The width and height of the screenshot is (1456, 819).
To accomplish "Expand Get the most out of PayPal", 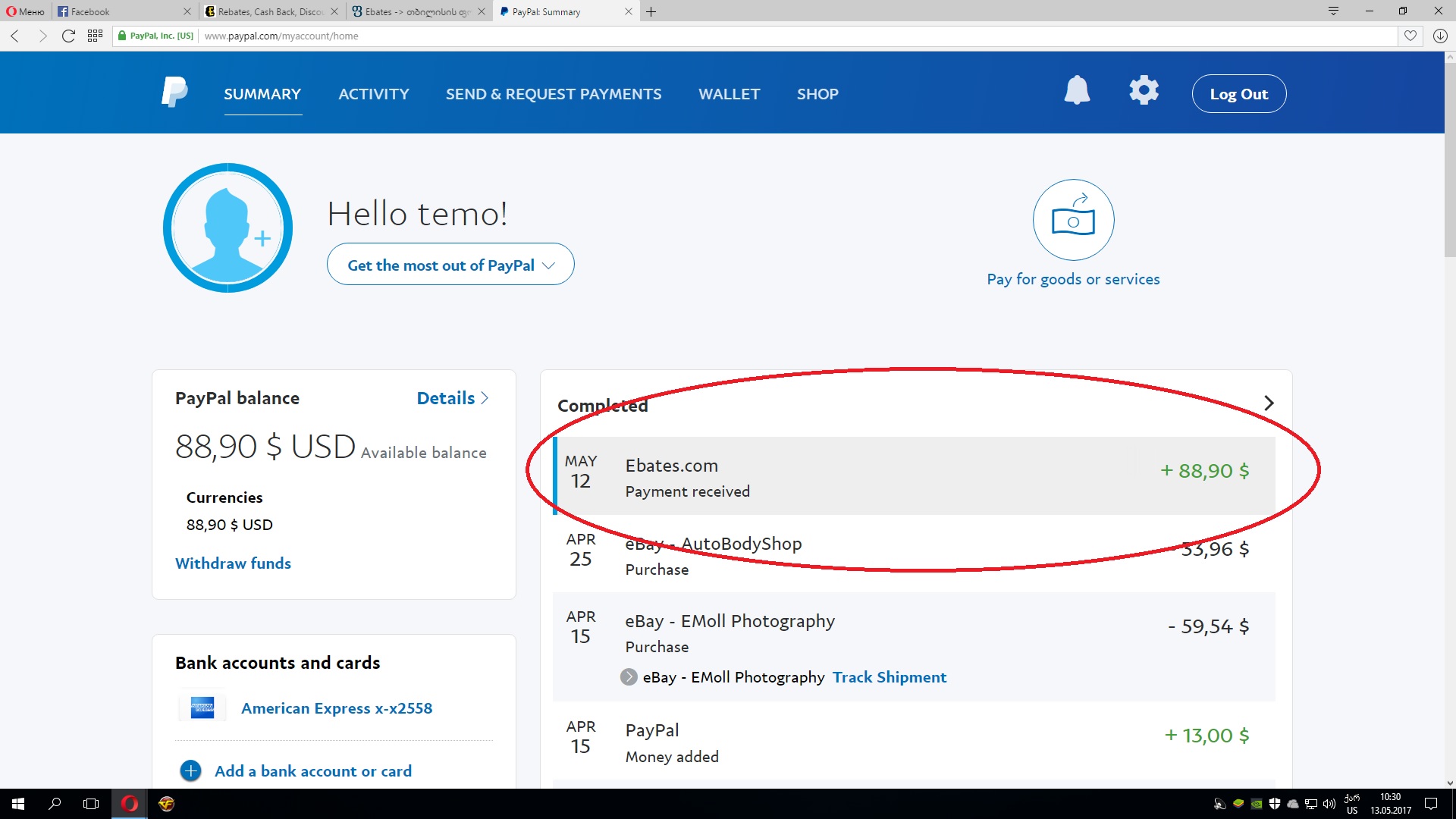I will (x=450, y=265).
